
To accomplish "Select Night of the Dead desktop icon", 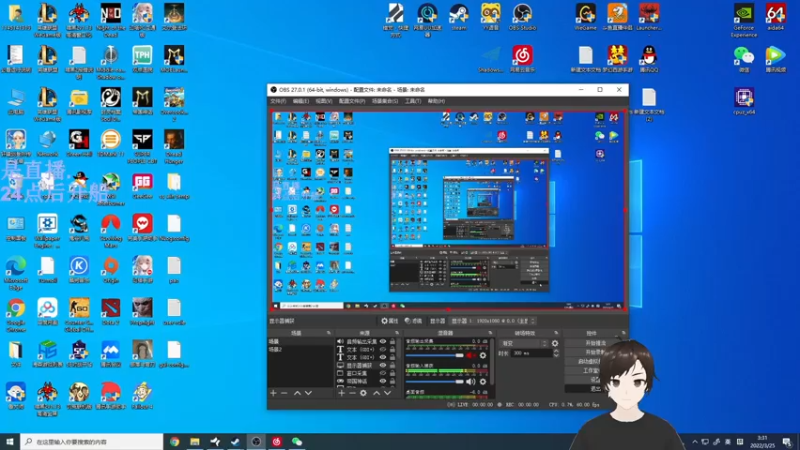I will click(x=111, y=20).
